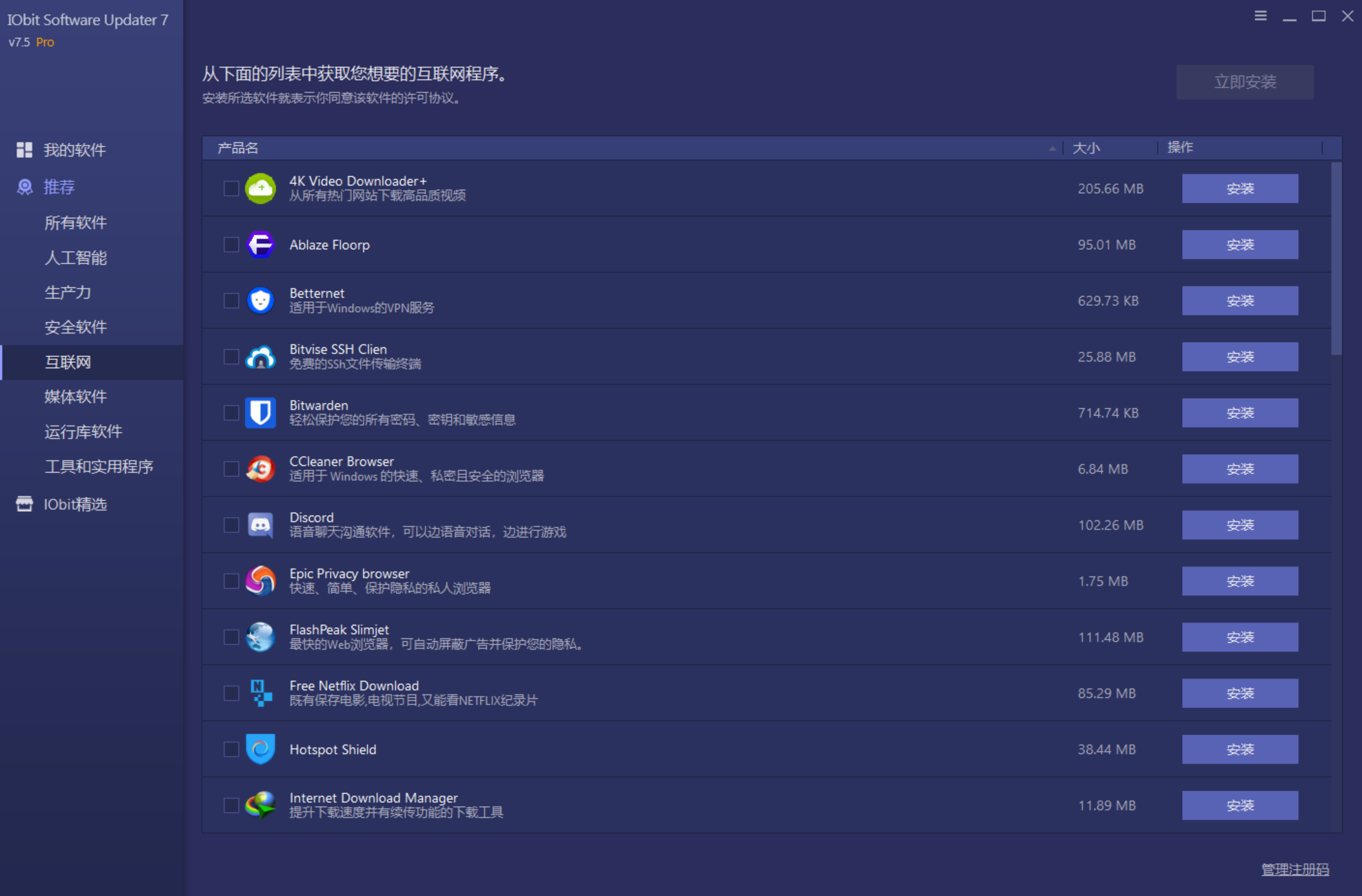Select the Discord checkbox

click(231, 525)
